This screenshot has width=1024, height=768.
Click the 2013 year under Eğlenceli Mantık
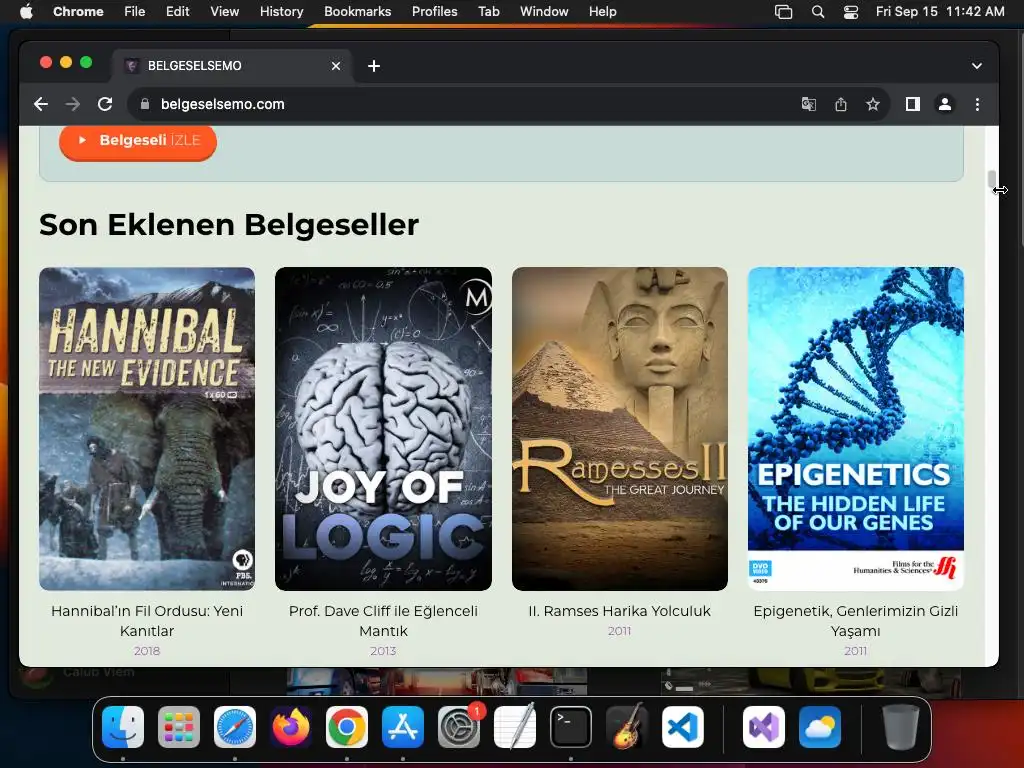tap(383, 650)
